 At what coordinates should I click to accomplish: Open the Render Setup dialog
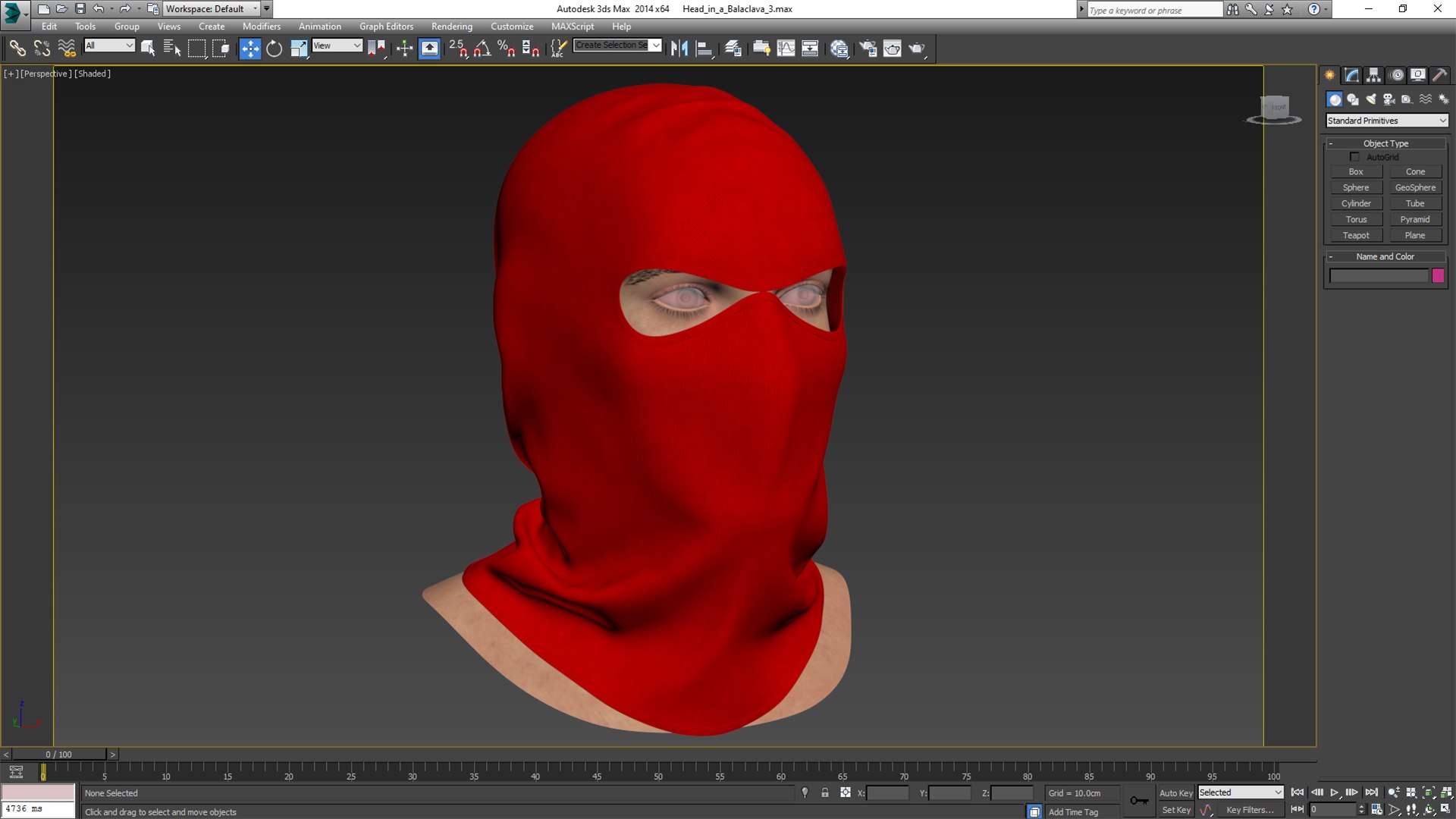[x=868, y=49]
